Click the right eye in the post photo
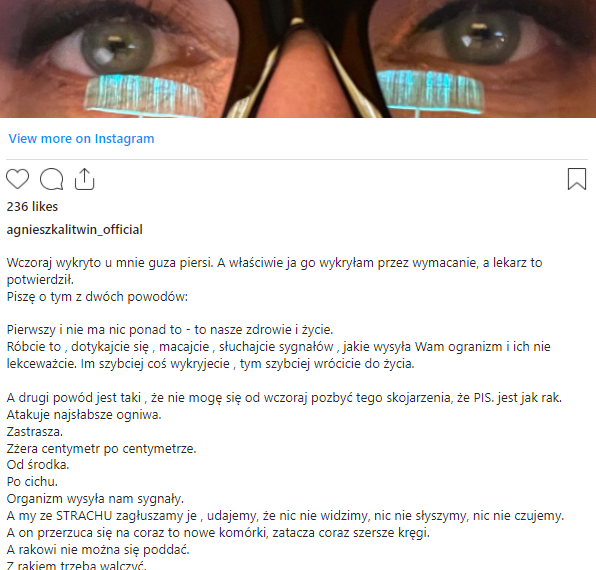596x570 pixels. 481,38
